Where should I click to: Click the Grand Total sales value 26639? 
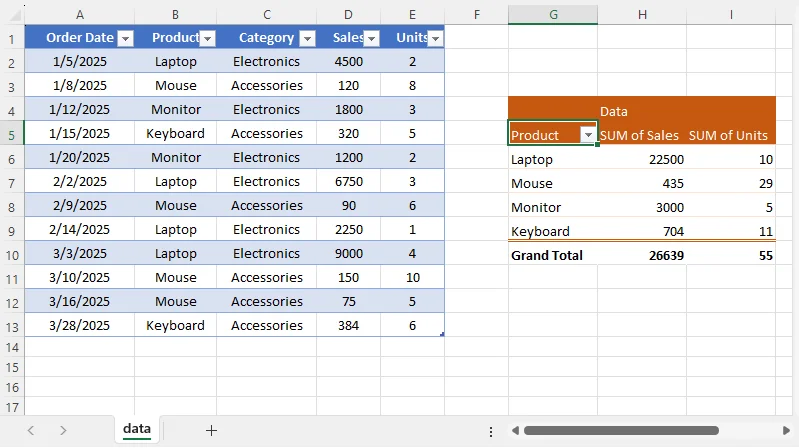coord(642,255)
